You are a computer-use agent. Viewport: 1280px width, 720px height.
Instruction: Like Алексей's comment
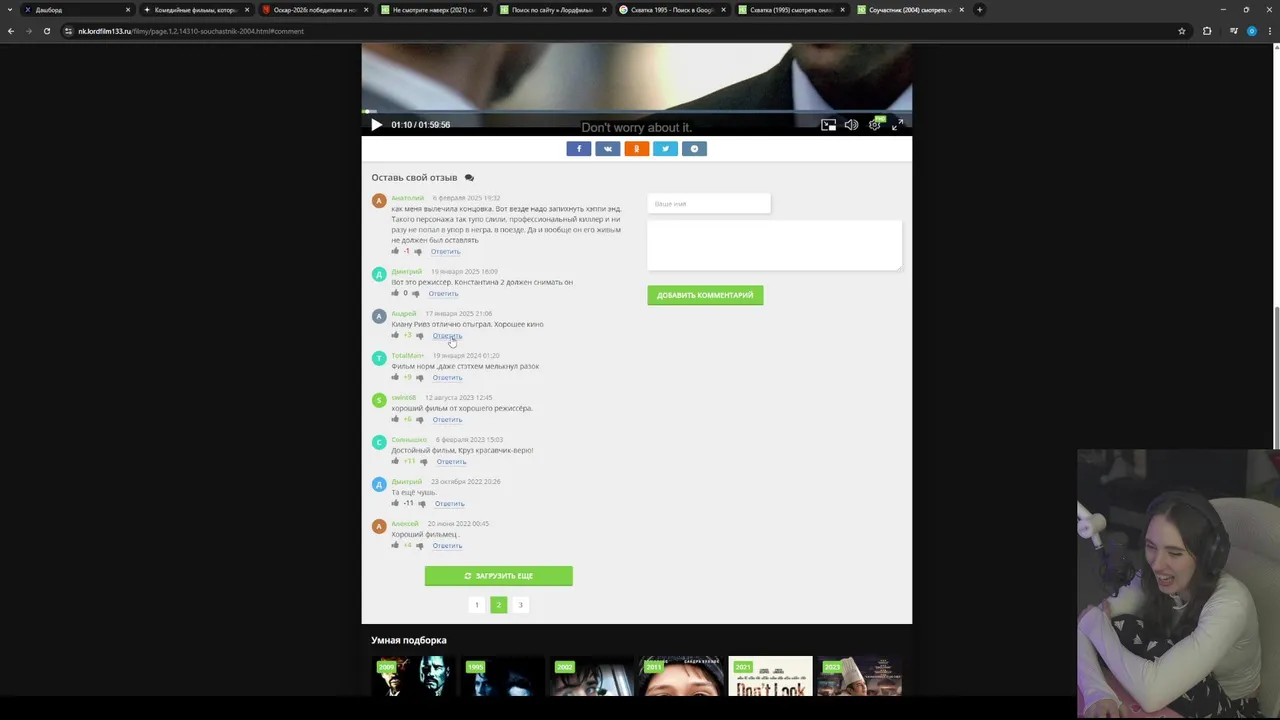coord(395,545)
